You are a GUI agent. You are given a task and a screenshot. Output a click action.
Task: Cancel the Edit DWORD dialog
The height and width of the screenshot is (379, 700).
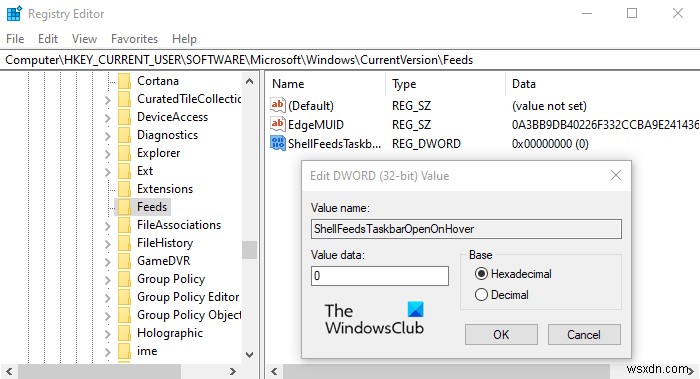[x=584, y=334]
